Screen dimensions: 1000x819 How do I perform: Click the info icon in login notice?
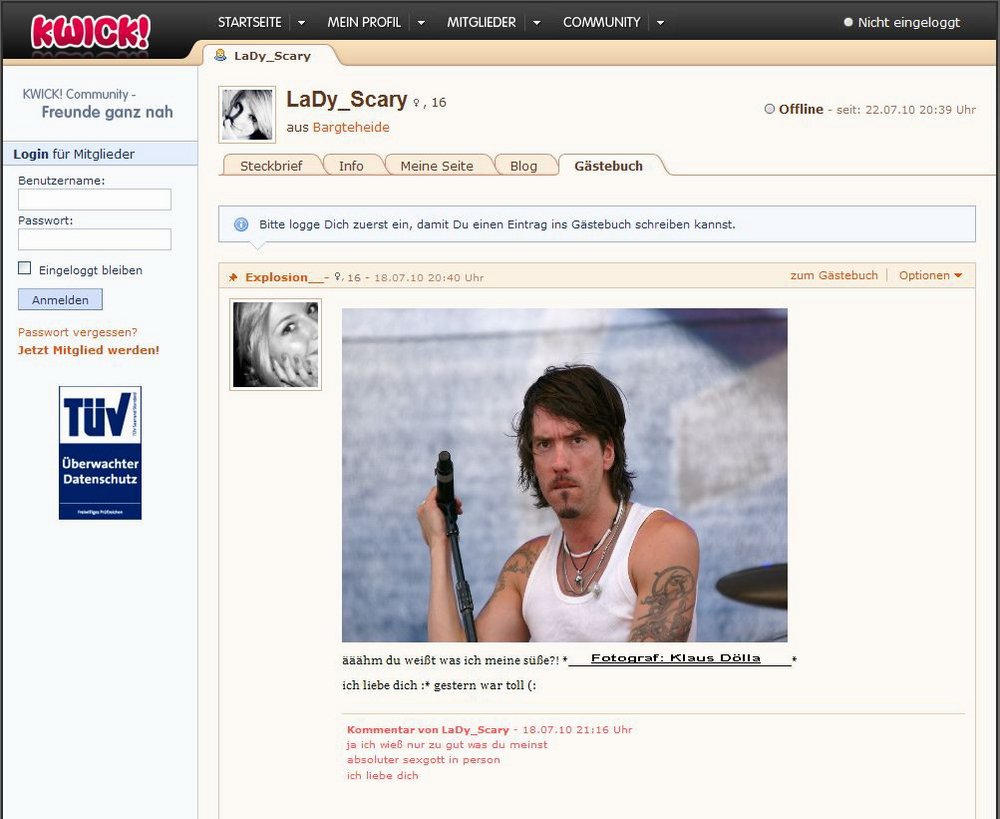click(241, 225)
